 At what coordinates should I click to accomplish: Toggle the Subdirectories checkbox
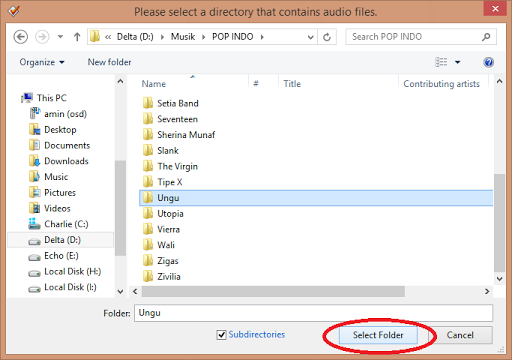click(221, 335)
